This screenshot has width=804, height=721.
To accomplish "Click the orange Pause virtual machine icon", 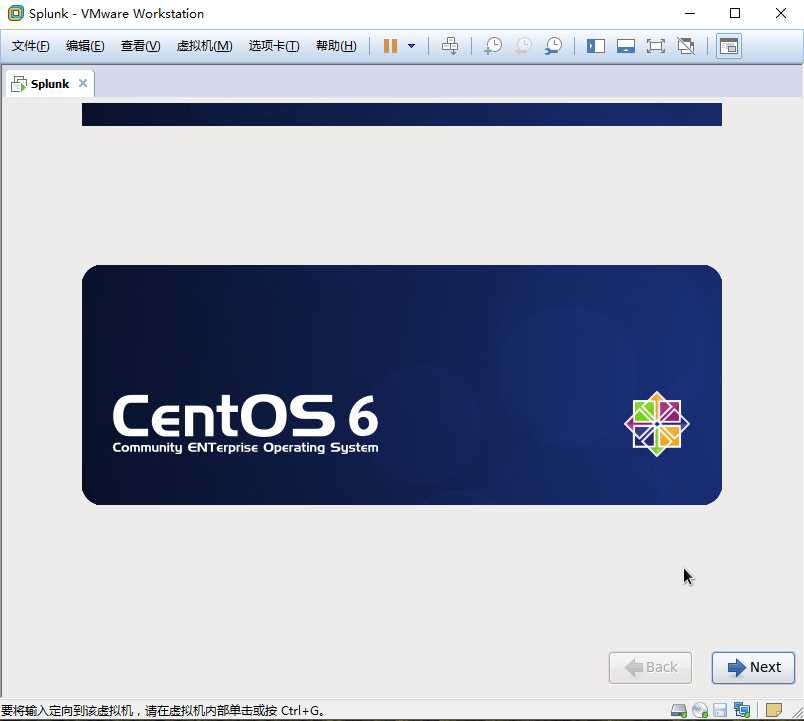I will pyautogui.click(x=390, y=46).
